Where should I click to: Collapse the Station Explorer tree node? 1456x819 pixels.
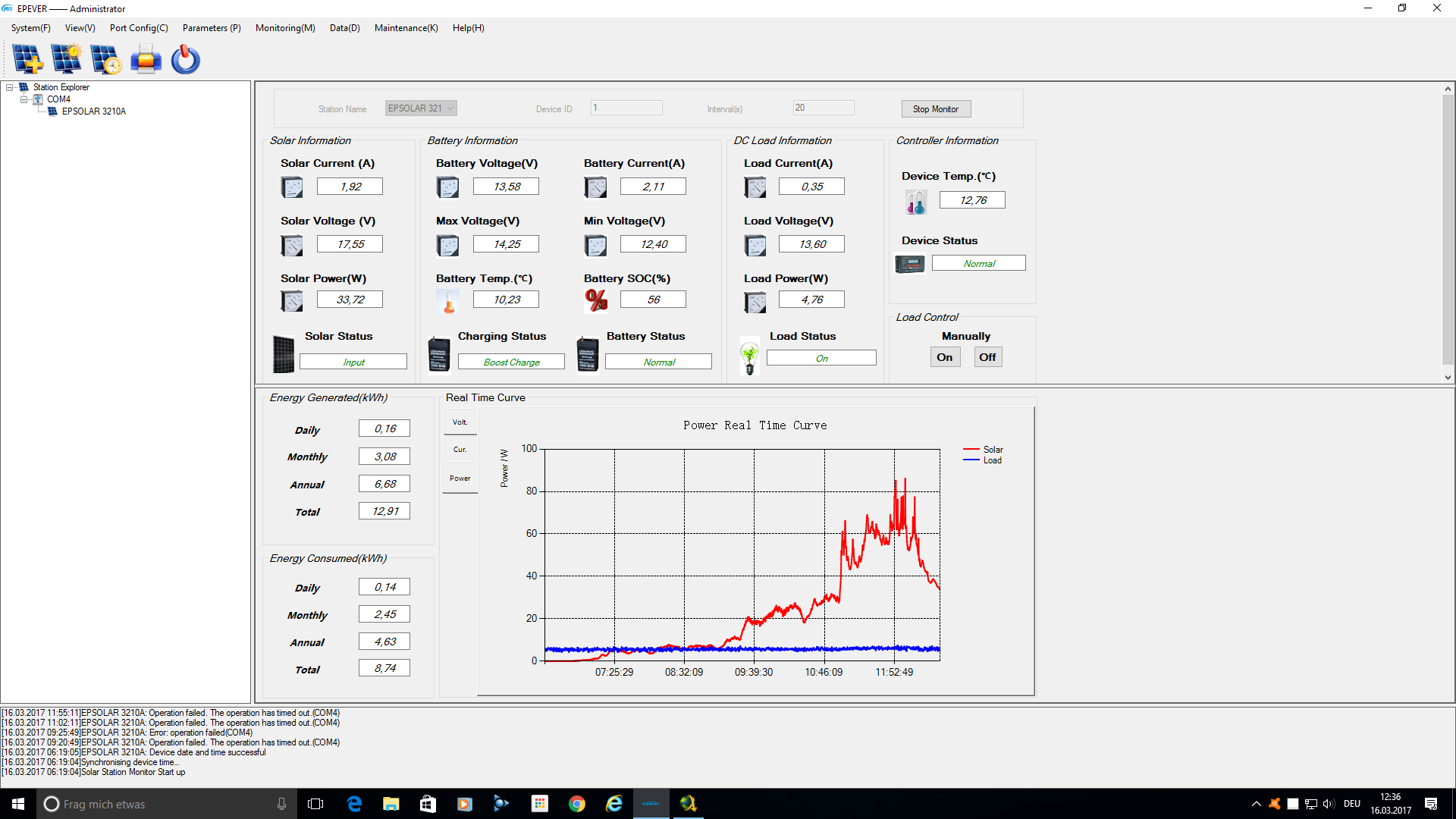tap(10, 87)
